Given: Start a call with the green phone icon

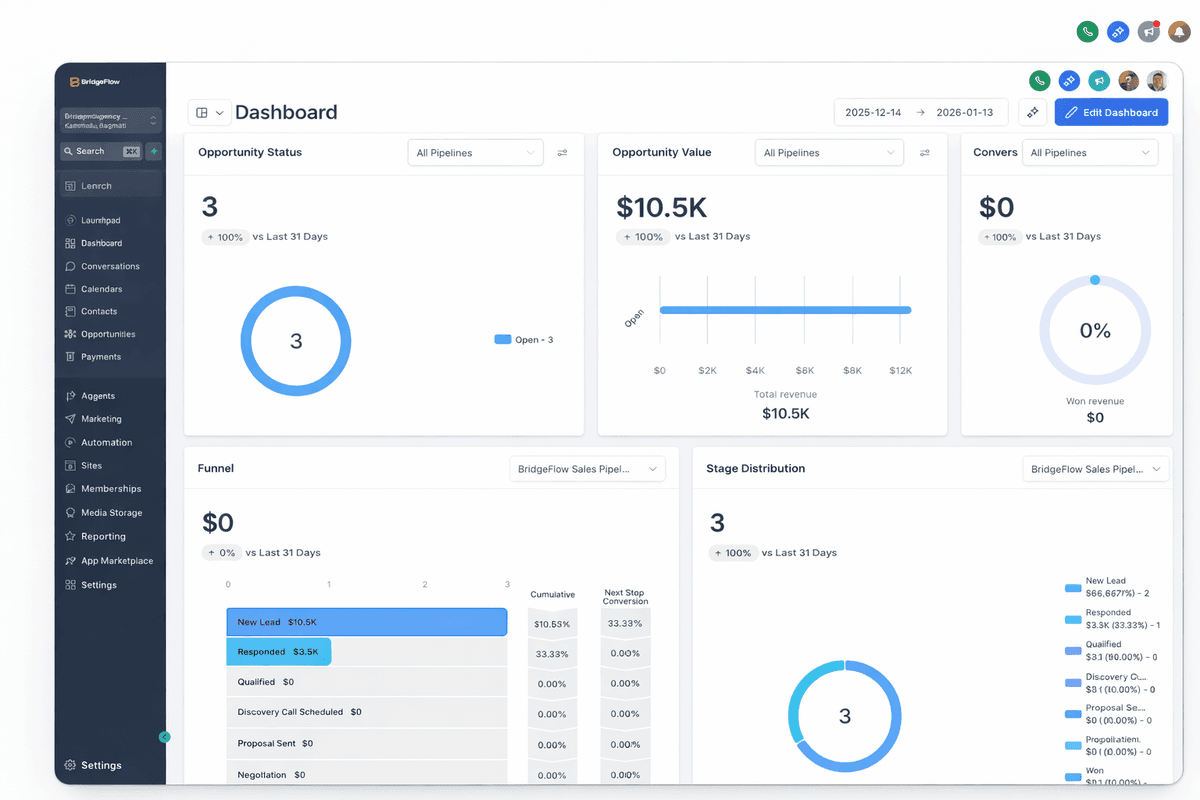Looking at the screenshot, I should pyautogui.click(x=1039, y=79).
